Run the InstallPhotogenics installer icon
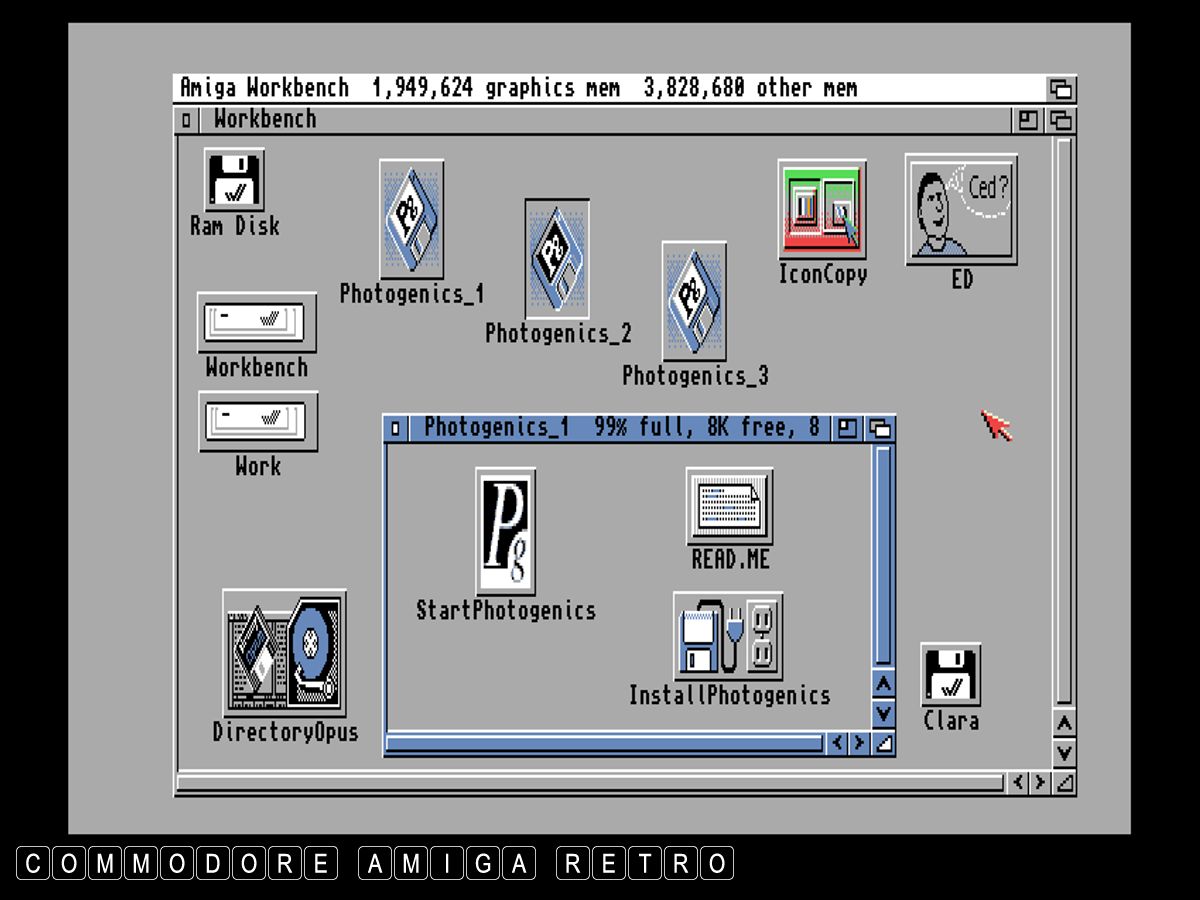Screen dimensions: 1200x900 (x=728, y=636)
